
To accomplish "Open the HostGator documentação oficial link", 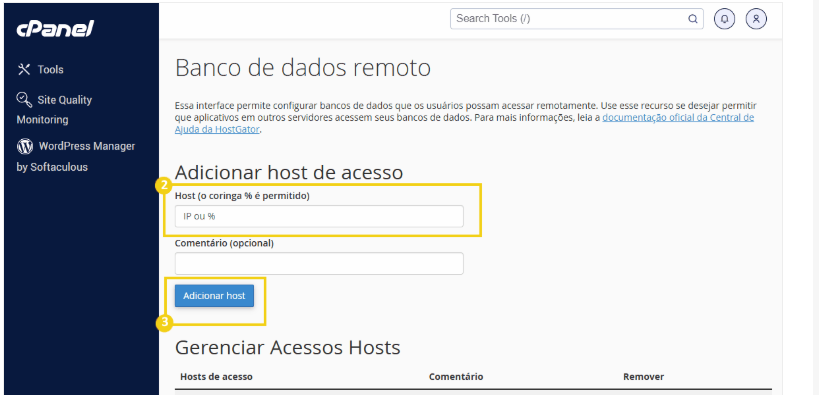I will [x=464, y=123].
